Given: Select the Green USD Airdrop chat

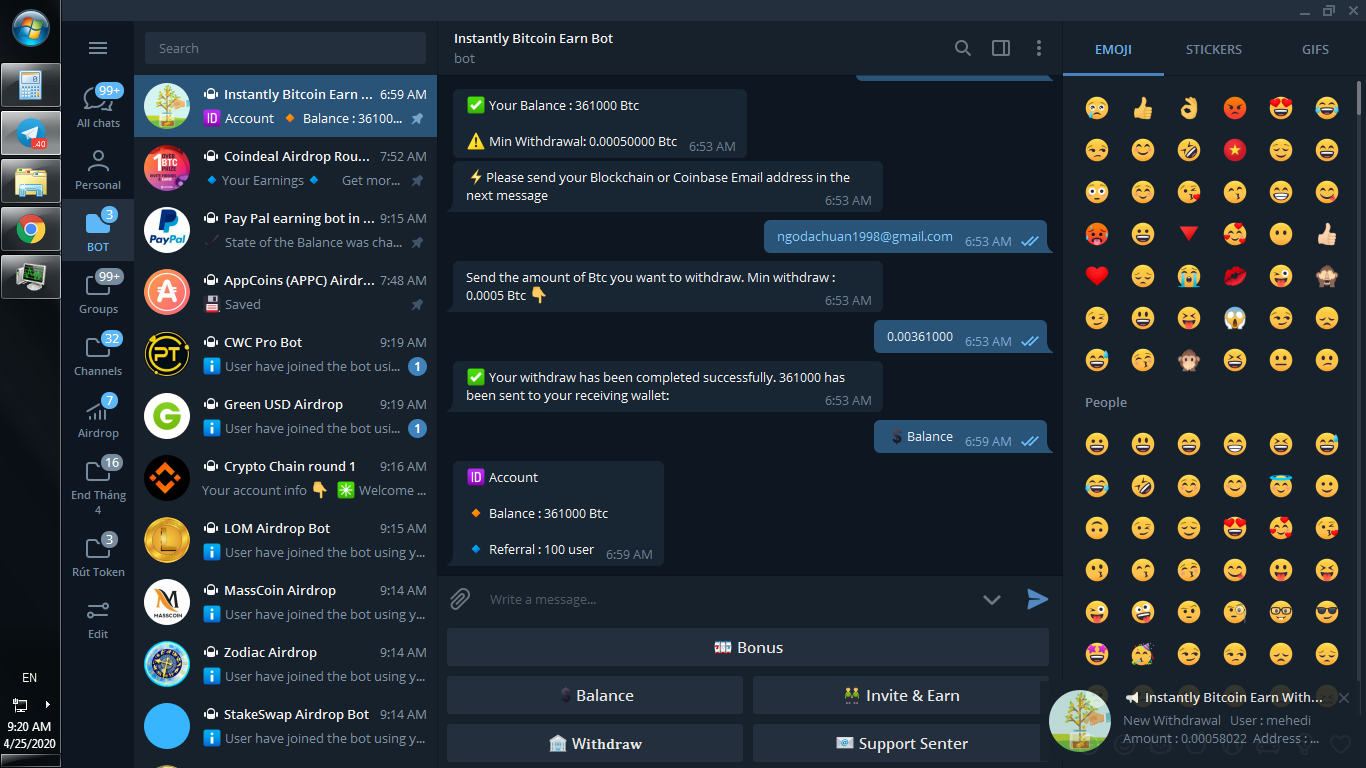Looking at the screenshot, I should click(285, 416).
